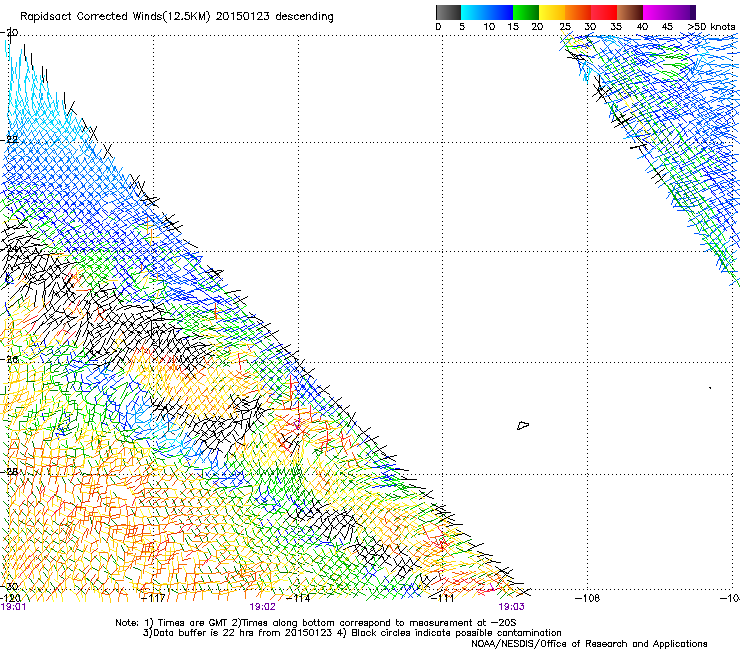Click the '-117' longitude axis label
The image size is (740, 650).
point(153,598)
